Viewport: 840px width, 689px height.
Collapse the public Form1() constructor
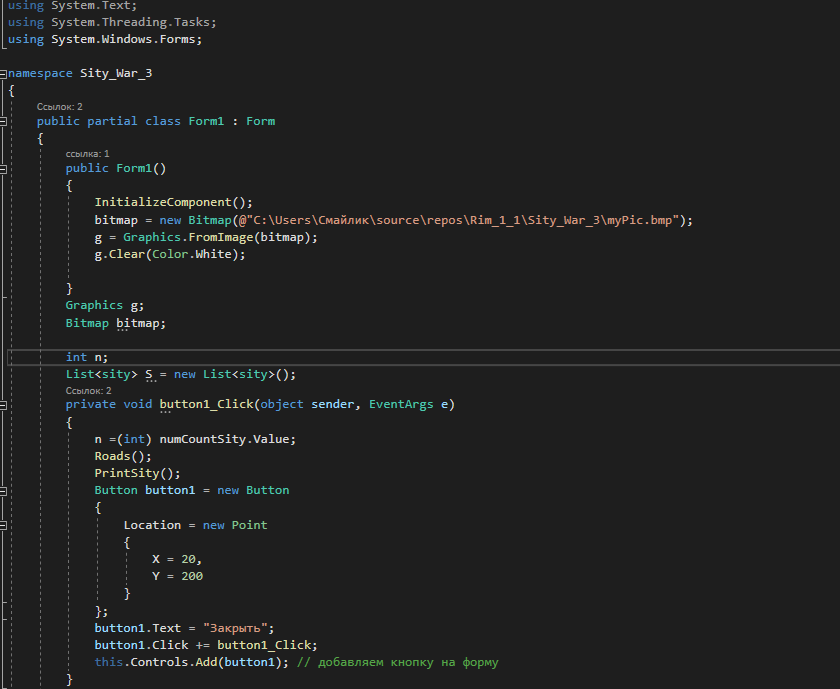(3, 169)
